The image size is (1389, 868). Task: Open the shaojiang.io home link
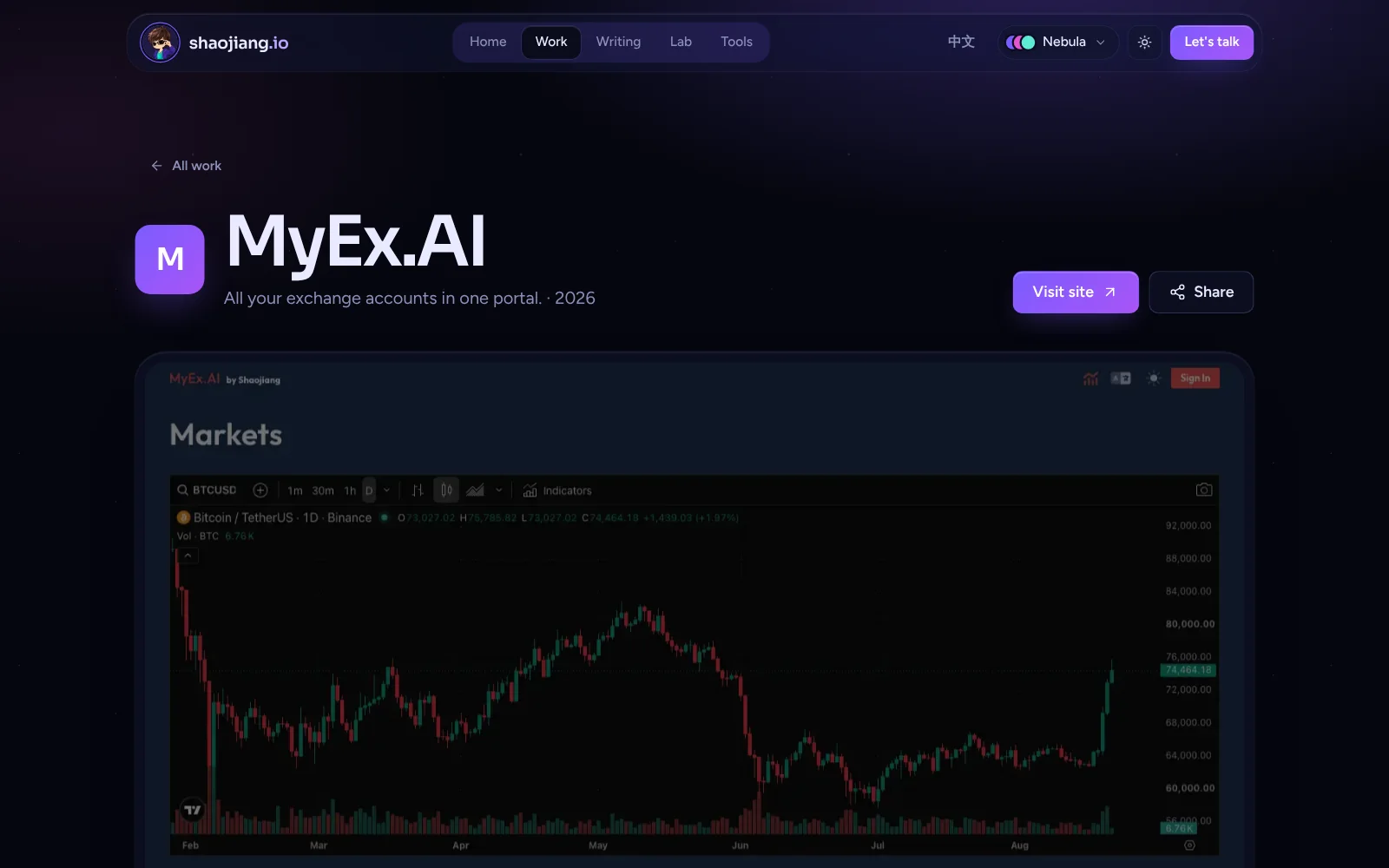click(x=239, y=43)
